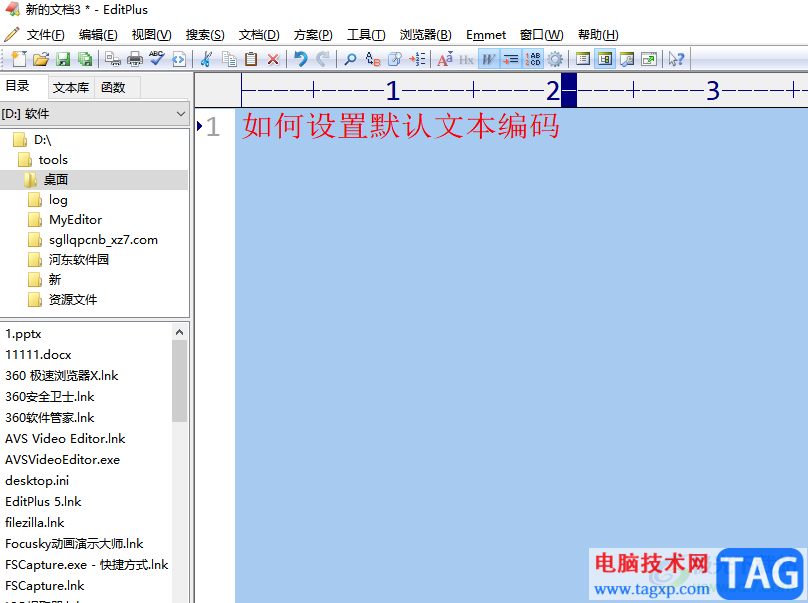Click full screen toolbar icon

click(x=649, y=59)
